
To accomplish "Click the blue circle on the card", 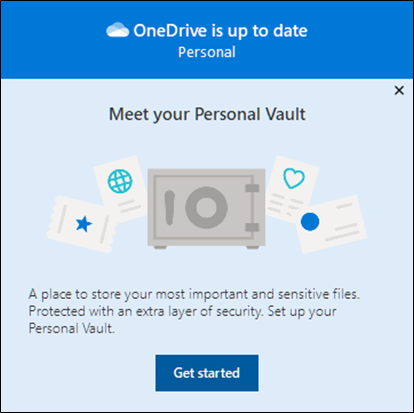I will click(x=310, y=222).
